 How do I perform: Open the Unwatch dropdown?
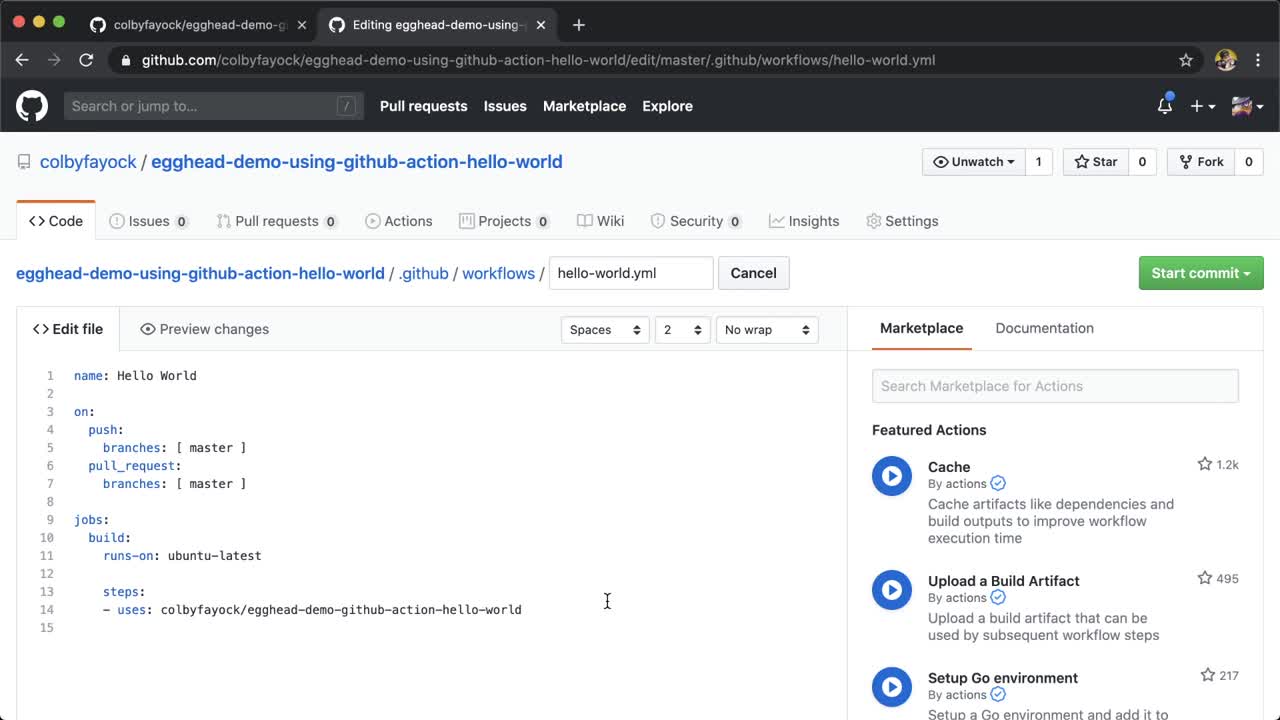[973, 162]
